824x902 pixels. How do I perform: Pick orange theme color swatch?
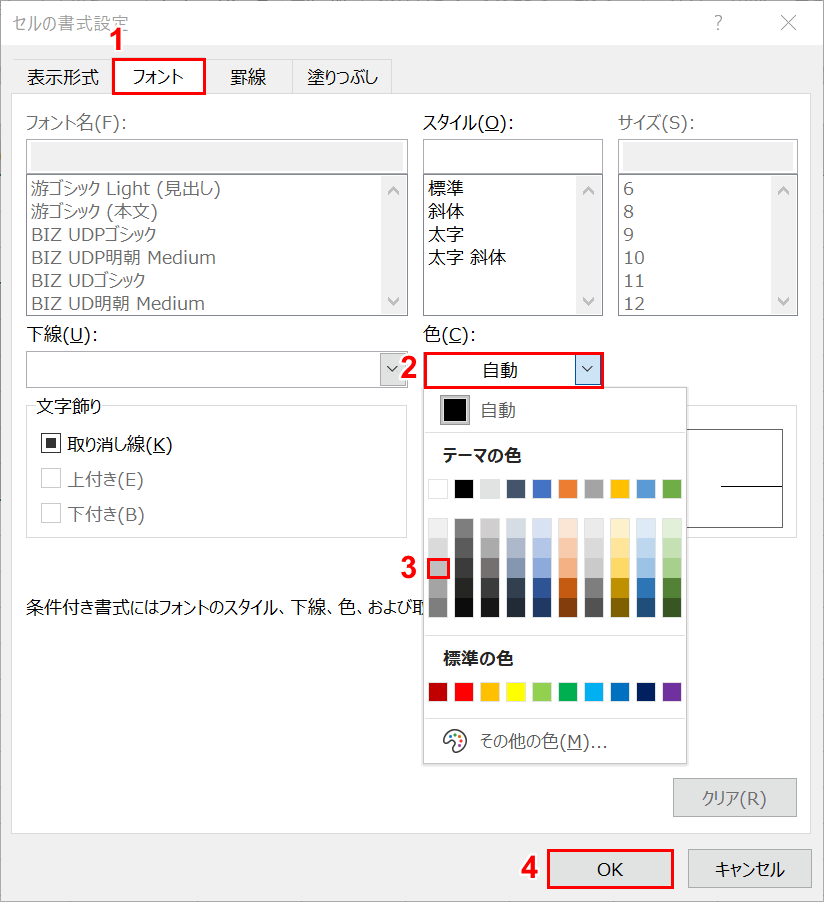pyautogui.click(x=567, y=489)
